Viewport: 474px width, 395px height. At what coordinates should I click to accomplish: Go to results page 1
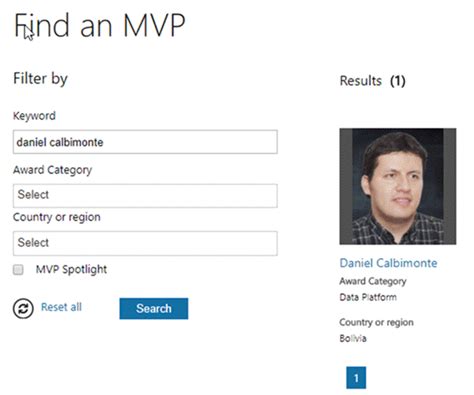pyautogui.click(x=356, y=378)
